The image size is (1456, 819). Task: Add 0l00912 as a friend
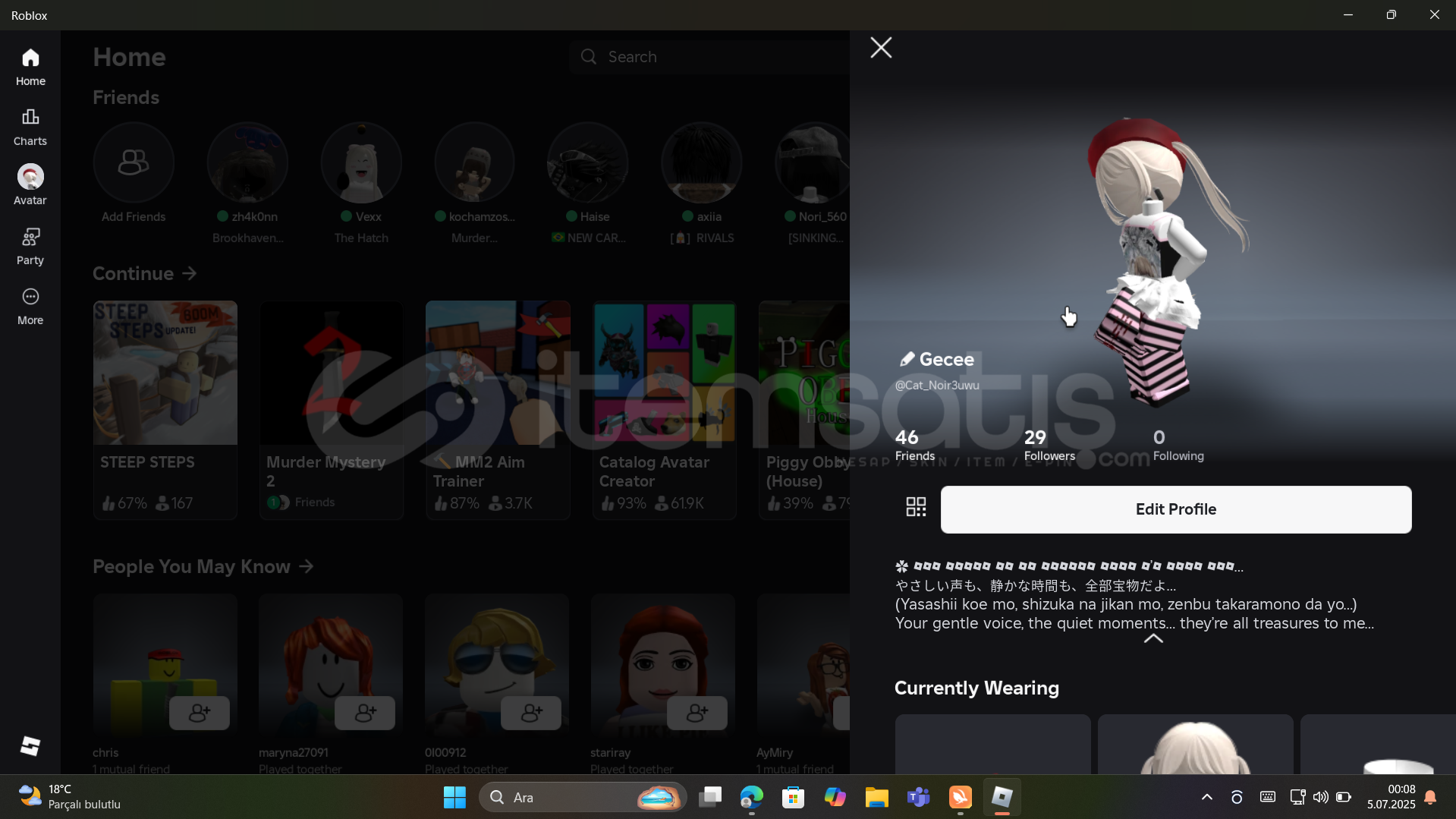pyautogui.click(x=531, y=713)
